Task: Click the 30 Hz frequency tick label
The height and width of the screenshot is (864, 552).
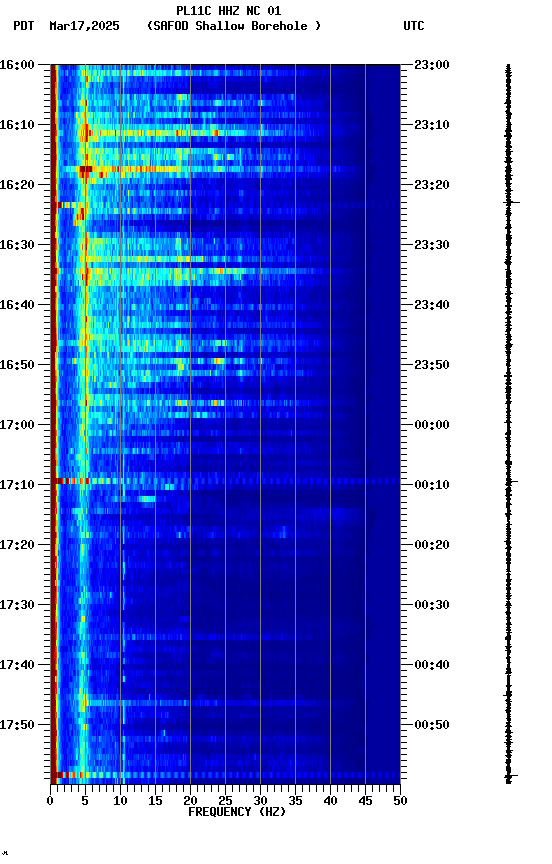Action: coord(260,801)
